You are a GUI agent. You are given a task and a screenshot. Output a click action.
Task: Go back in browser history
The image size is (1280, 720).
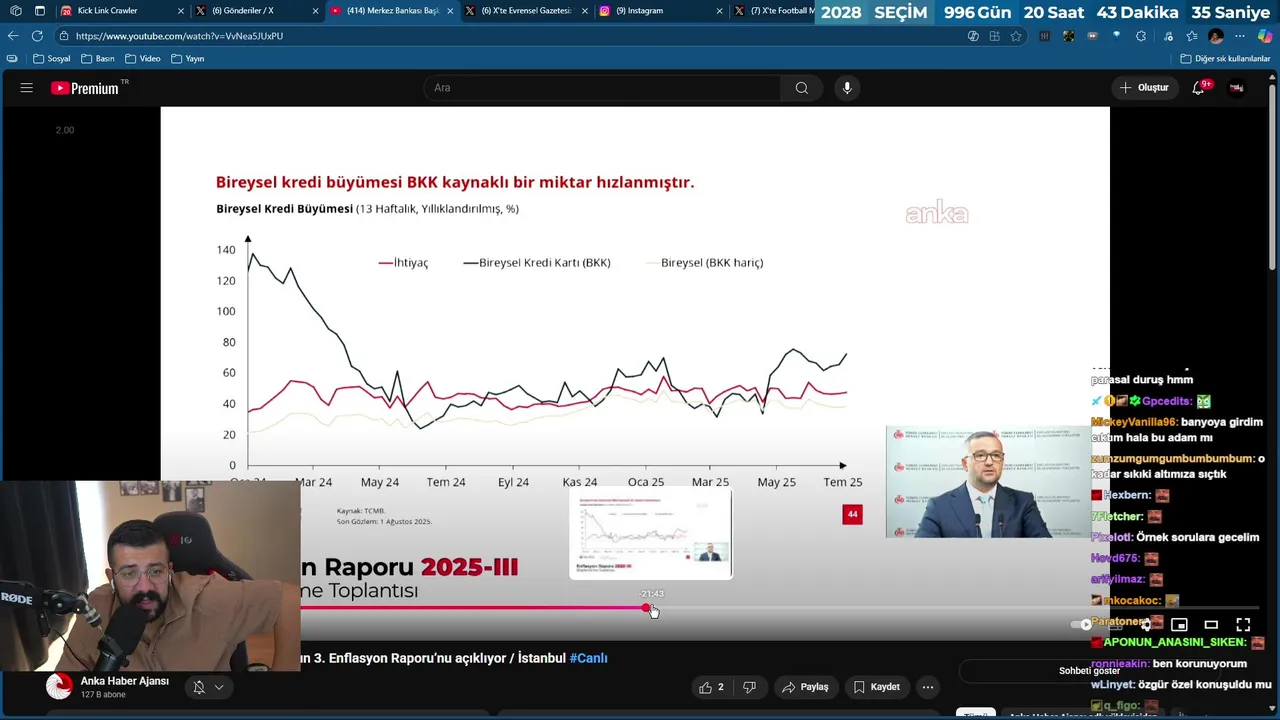[x=12, y=36]
